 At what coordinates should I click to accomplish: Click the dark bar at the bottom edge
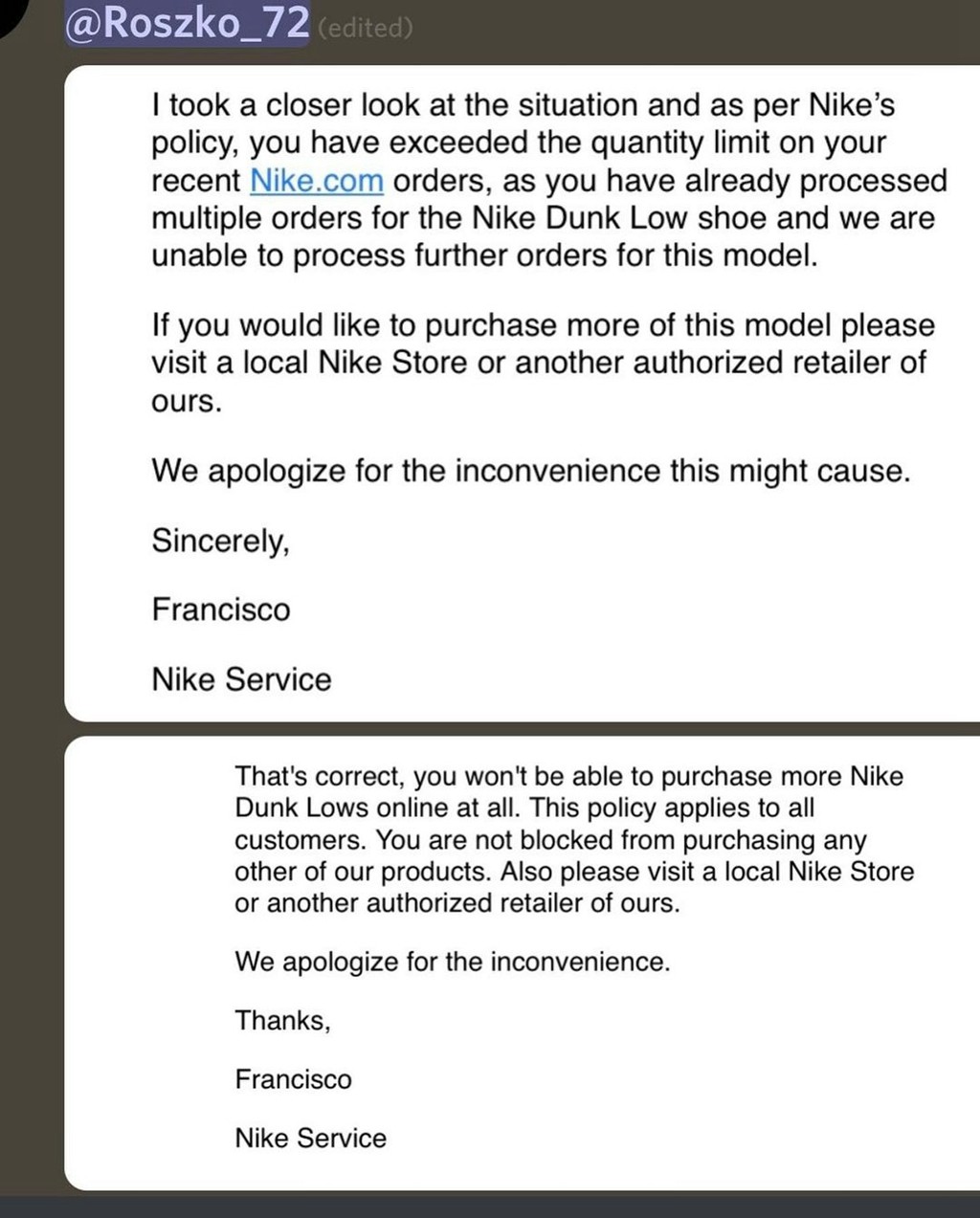(x=490, y=1206)
